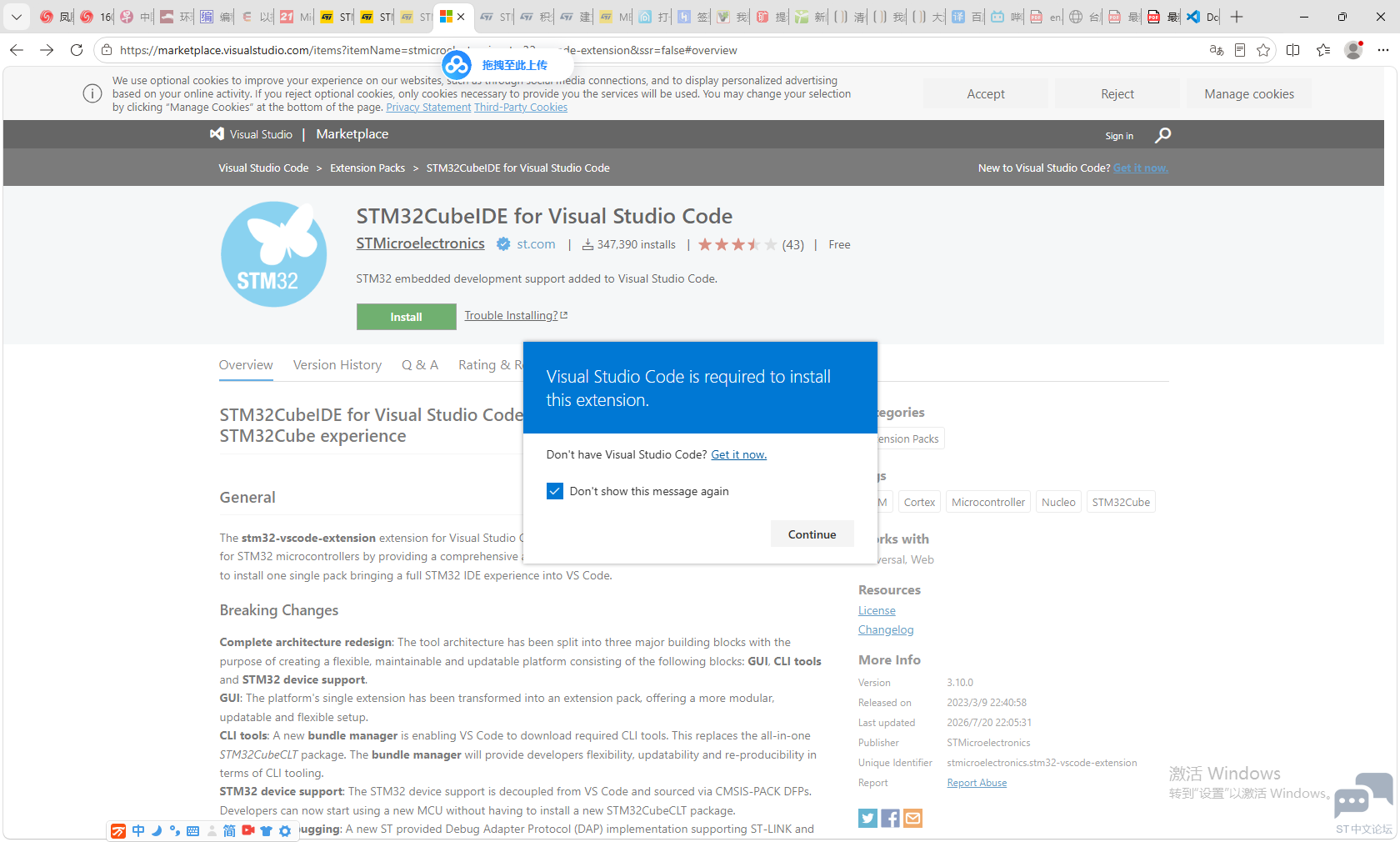Image resolution: width=1400 pixels, height=842 pixels.
Task: Go back to the previous page
Action: coord(17,50)
